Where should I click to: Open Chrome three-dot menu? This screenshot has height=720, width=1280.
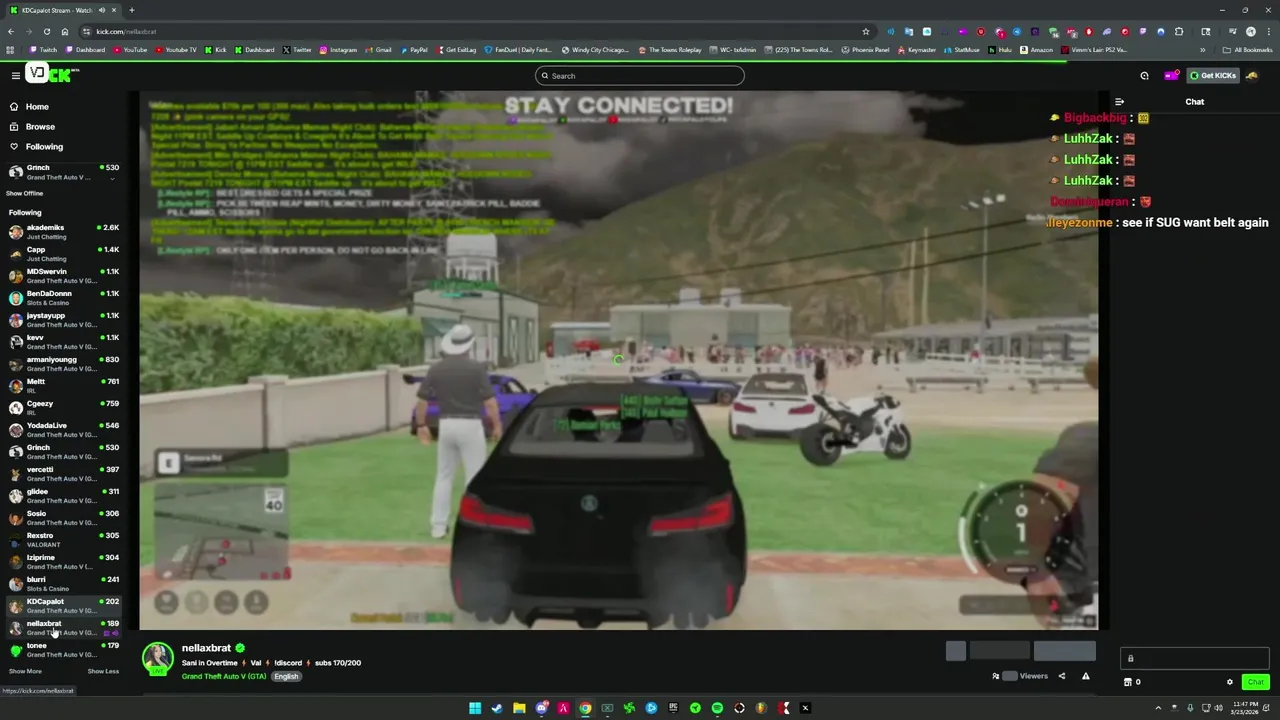coord(1269,31)
